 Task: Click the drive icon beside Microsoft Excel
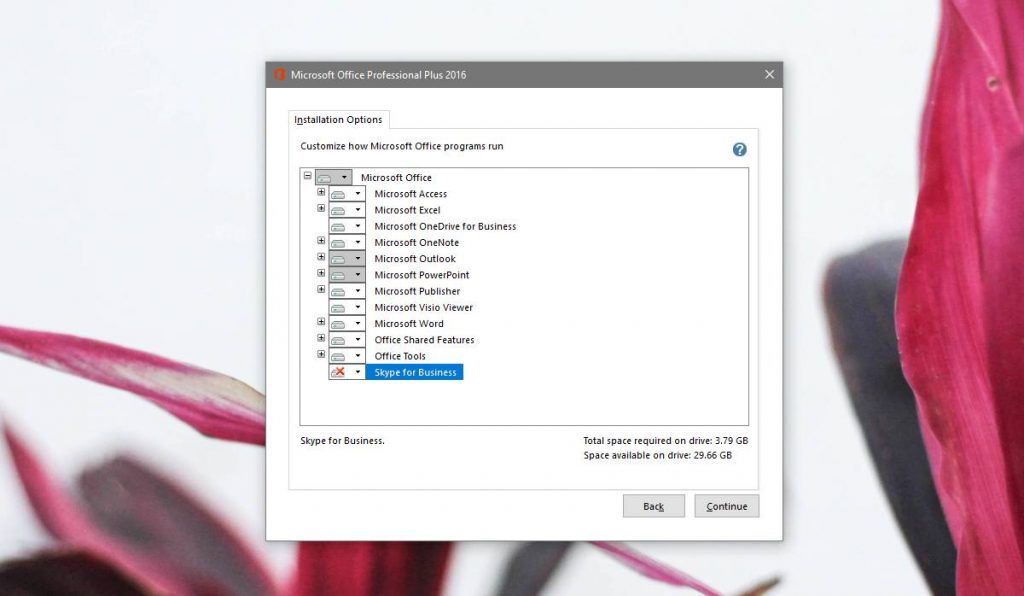pyautogui.click(x=339, y=210)
